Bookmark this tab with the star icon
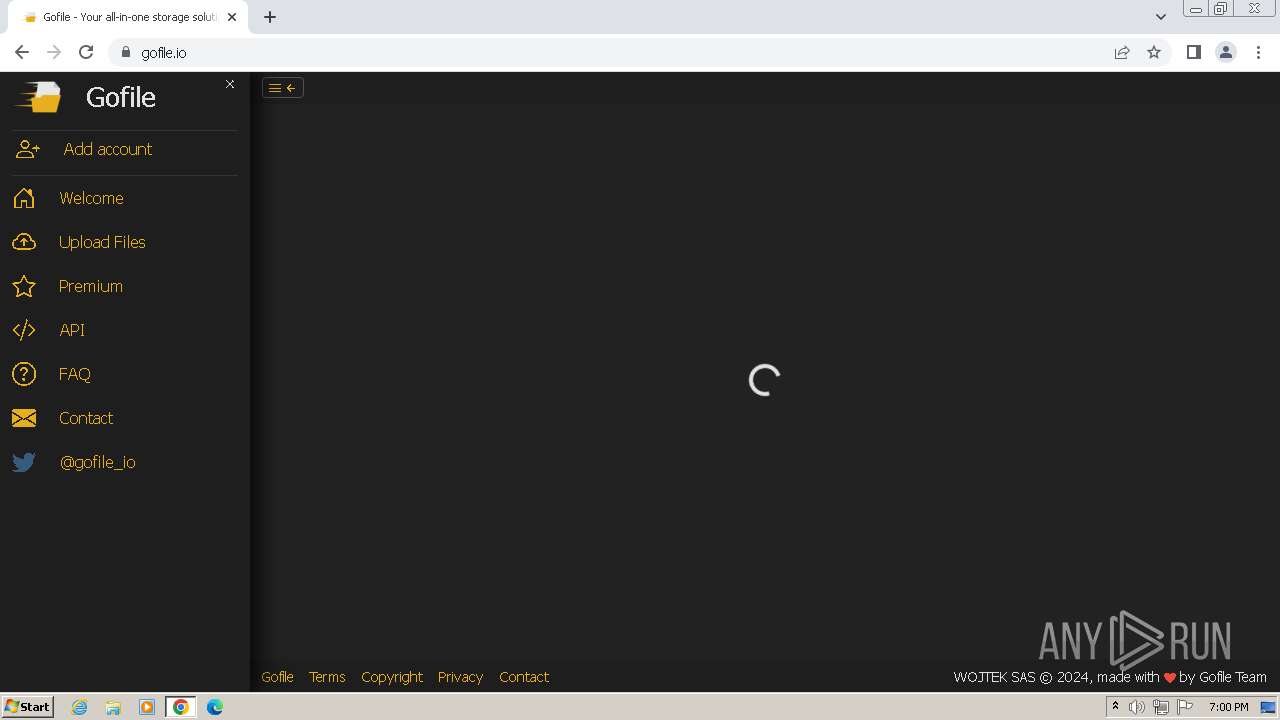The width and height of the screenshot is (1280, 720). (x=1154, y=52)
